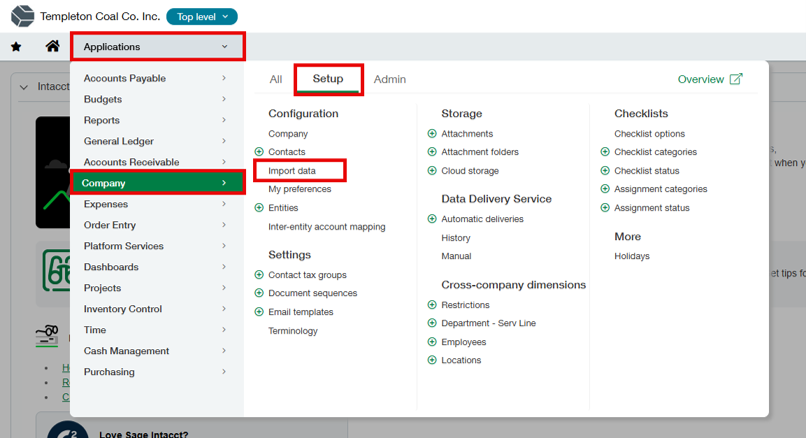
Task: Open the Applications dropdown menu
Action: coord(157,47)
